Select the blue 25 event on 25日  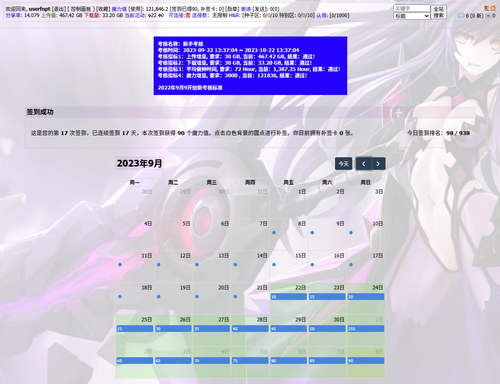(135, 329)
